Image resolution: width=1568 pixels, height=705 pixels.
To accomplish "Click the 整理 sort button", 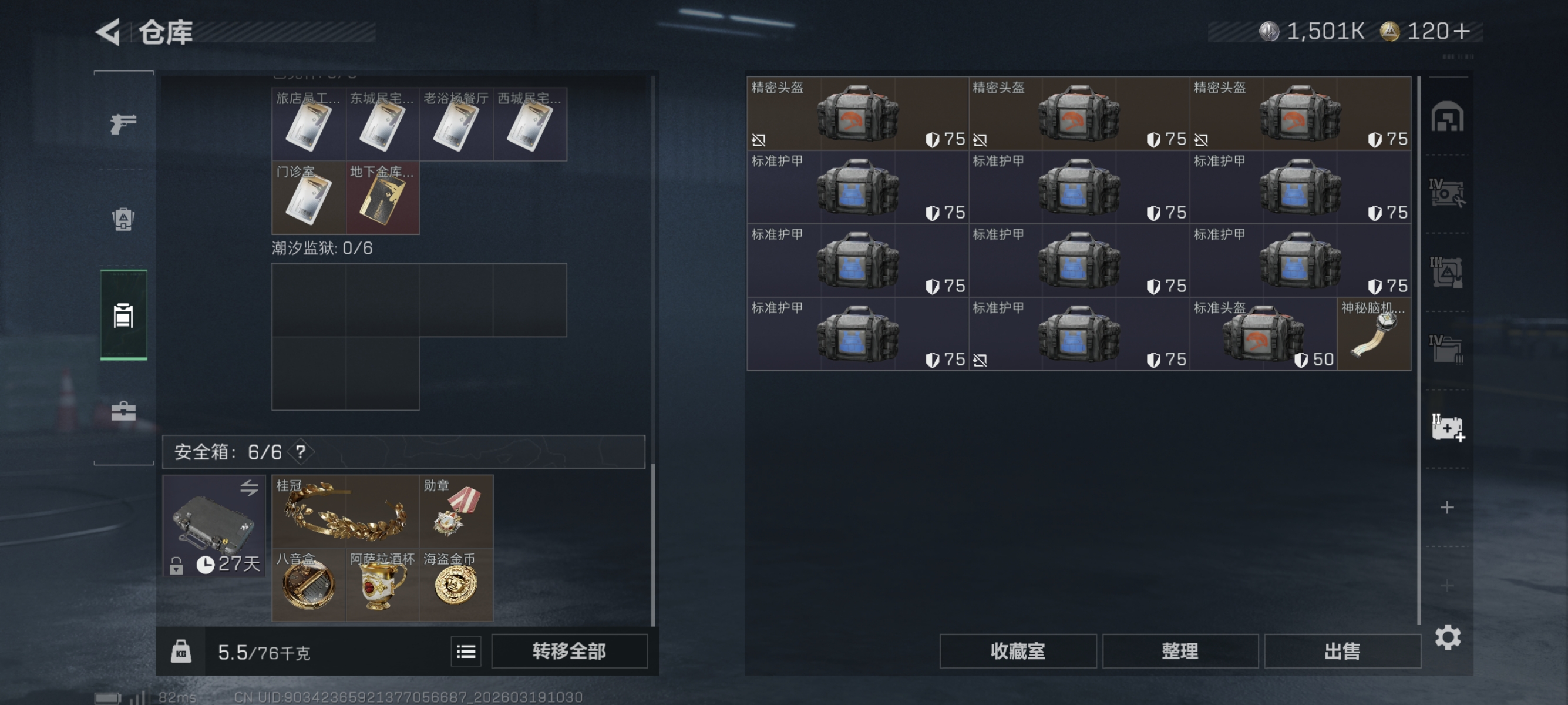I will [1180, 652].
